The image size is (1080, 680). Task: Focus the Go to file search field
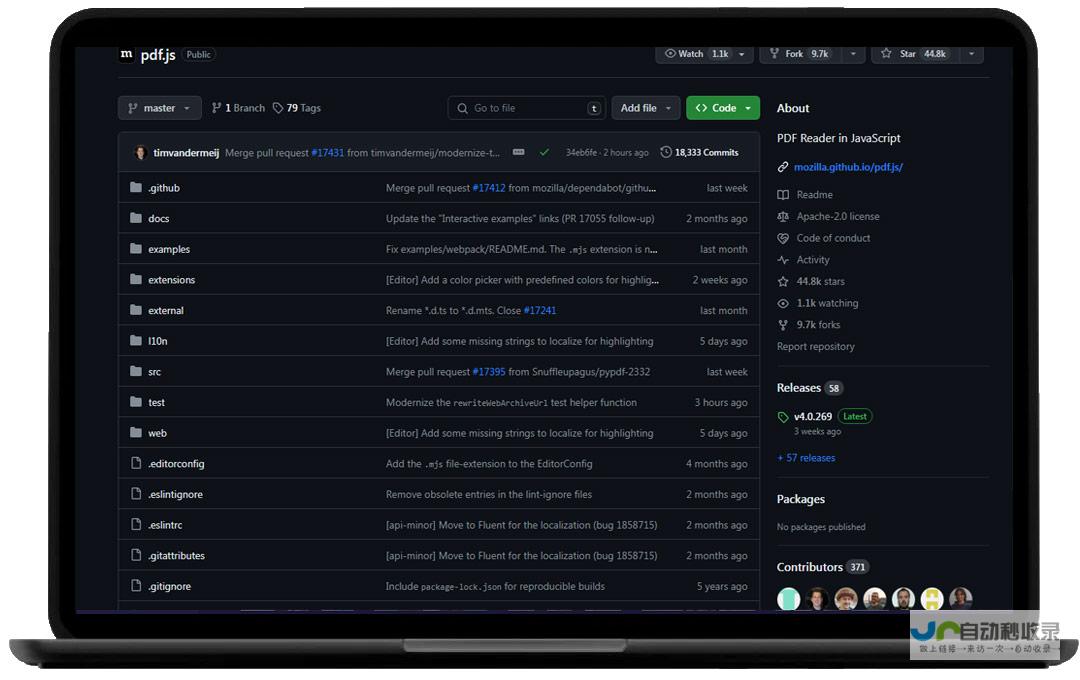527,108
